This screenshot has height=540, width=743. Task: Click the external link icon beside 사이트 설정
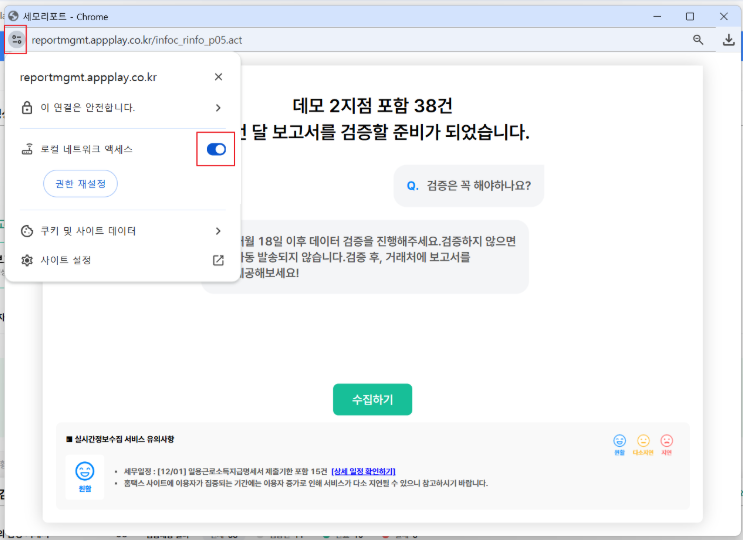point(218,260)
